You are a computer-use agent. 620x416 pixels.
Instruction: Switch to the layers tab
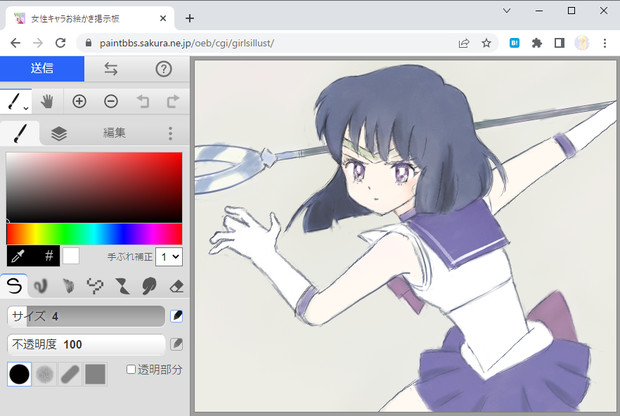(x=59, y=133)
